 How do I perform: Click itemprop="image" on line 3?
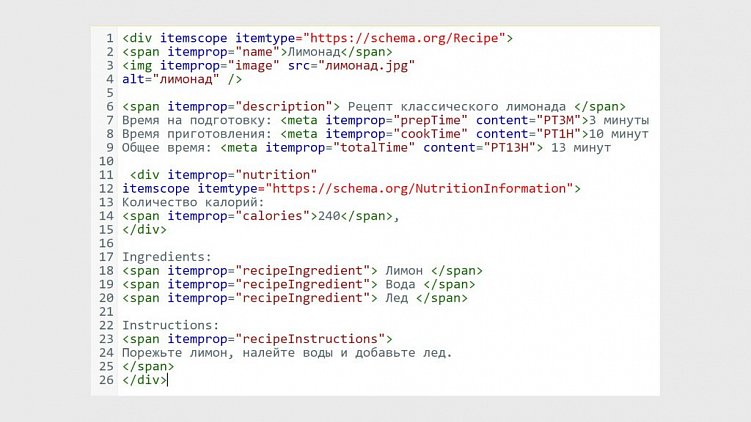tap(219, 66)
